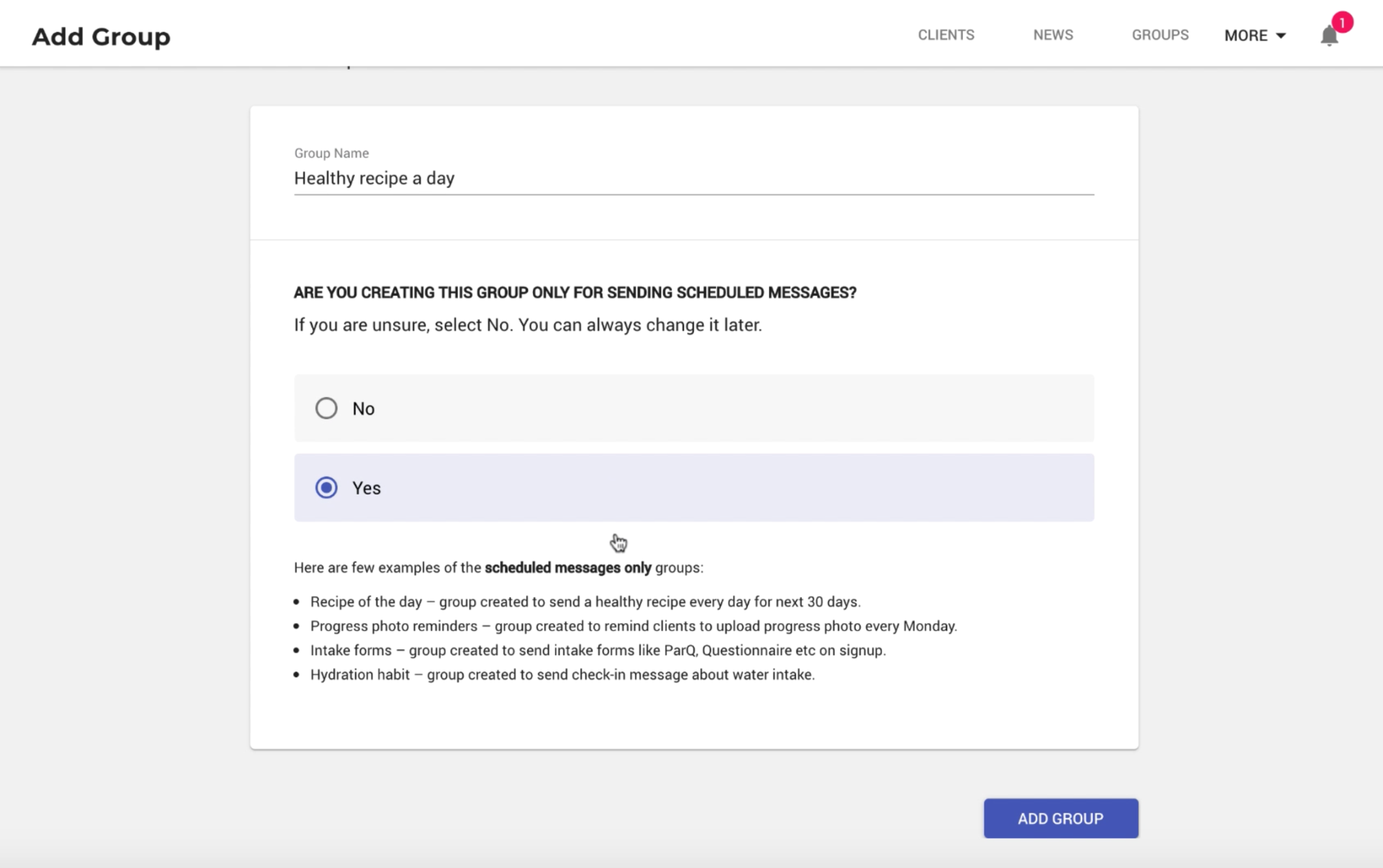Click the red notification badge showing 1
1383x868 pixels.
point(1341,22)
